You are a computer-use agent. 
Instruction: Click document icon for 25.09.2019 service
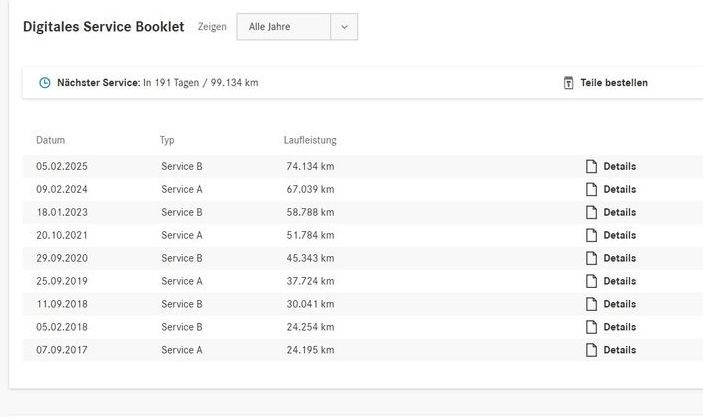coord(591,282)
